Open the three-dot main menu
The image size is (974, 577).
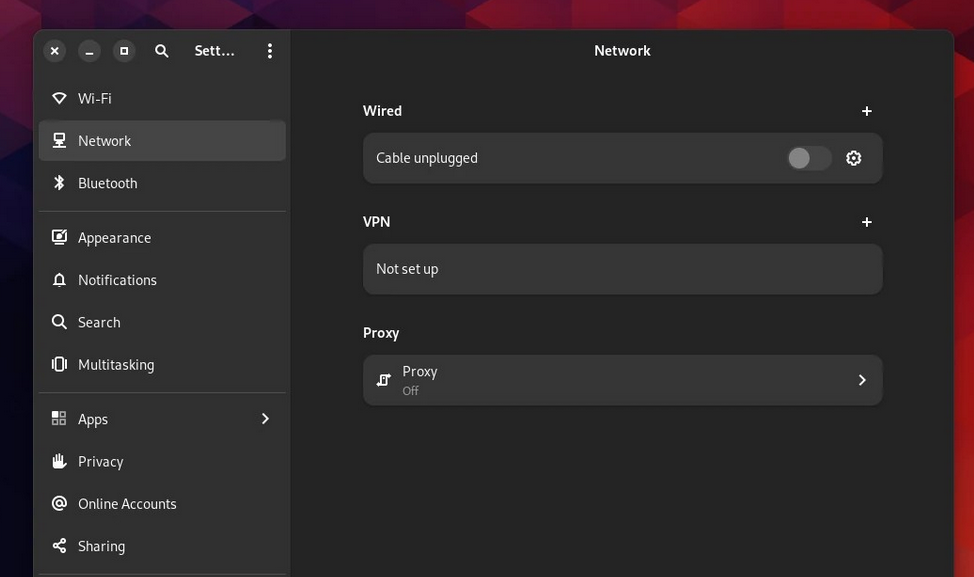269,51
